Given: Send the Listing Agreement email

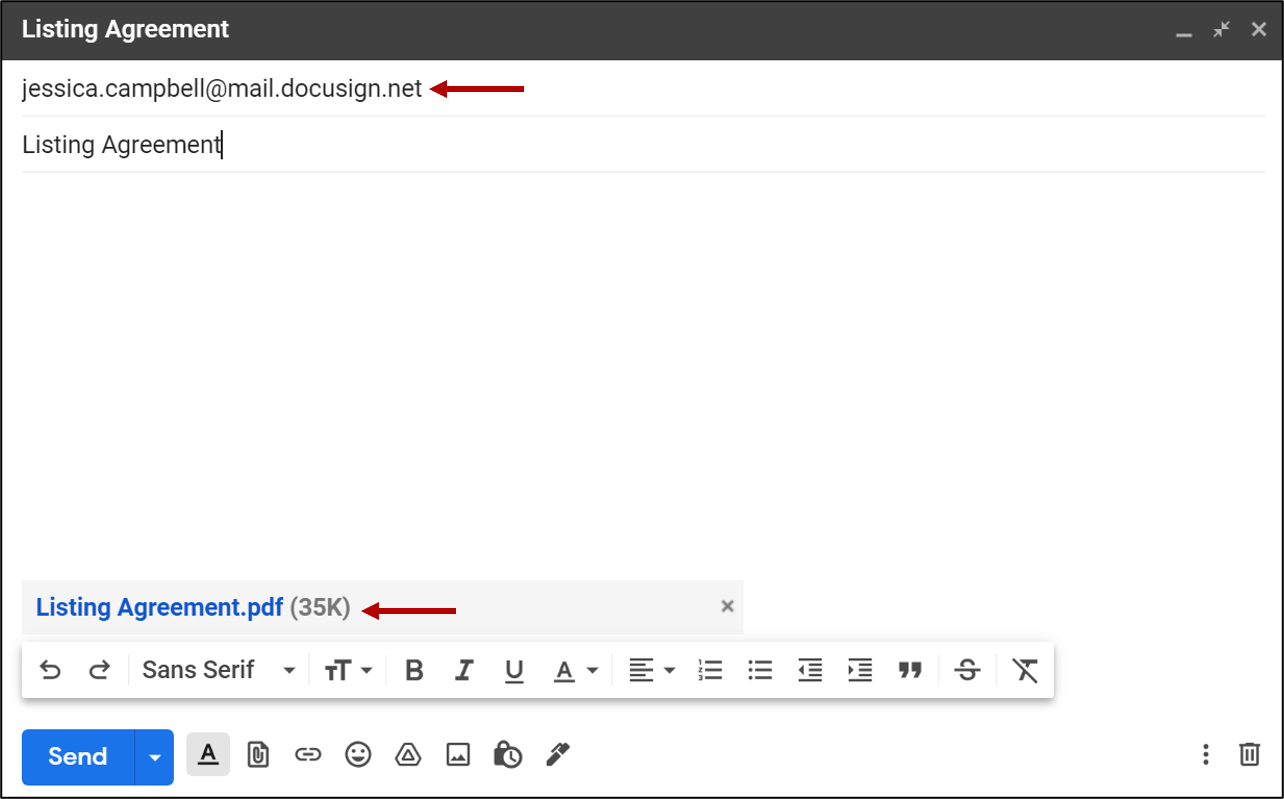Looking at the screenshot, I should [75, 757].
